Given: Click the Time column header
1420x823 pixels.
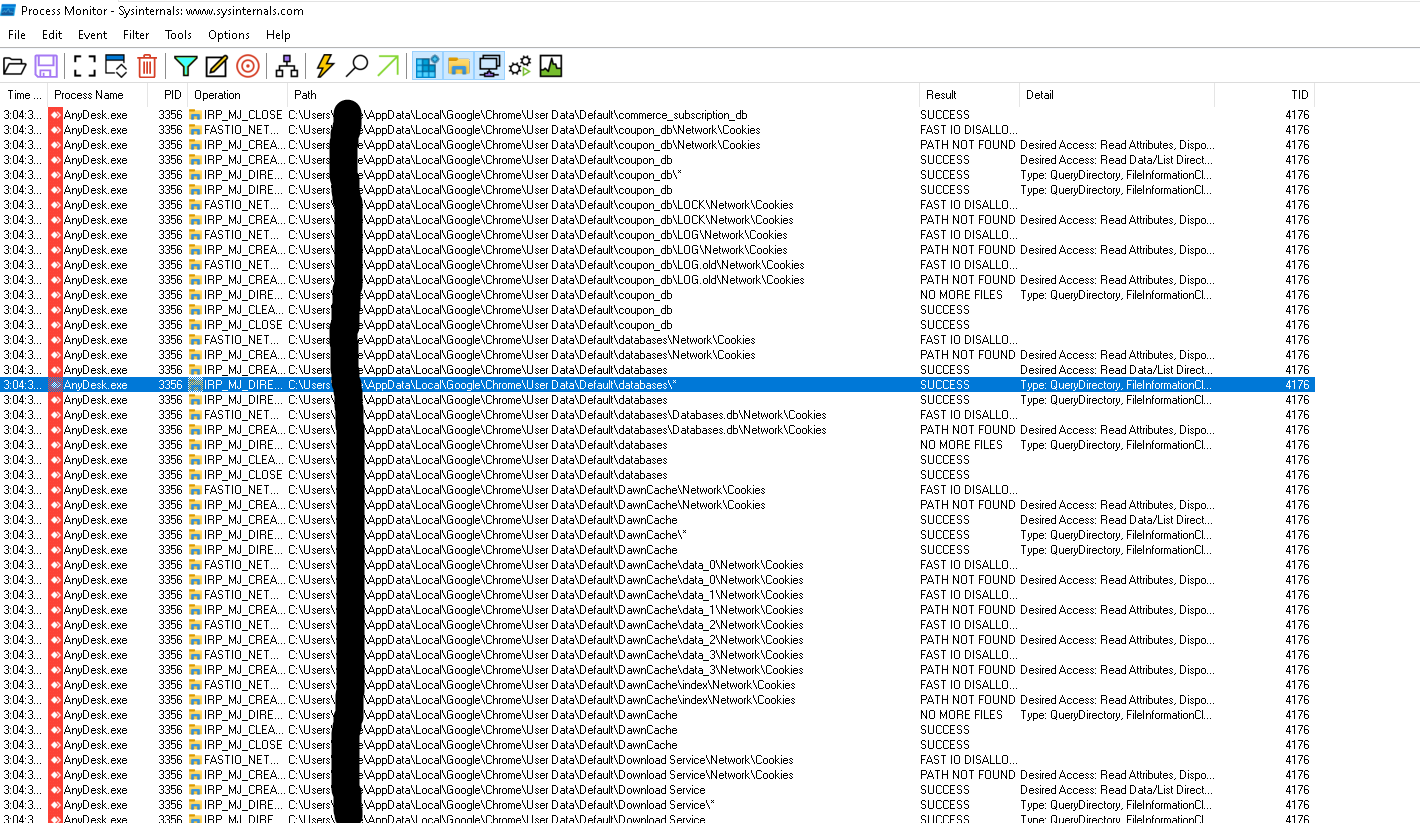Looking at the screenshot, I should tap(24, 95).
